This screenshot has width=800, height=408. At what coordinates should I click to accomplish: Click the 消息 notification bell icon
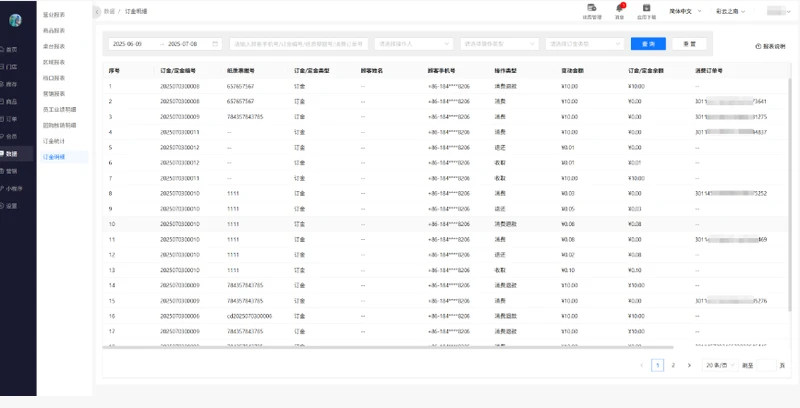click(x=620, y=9)
